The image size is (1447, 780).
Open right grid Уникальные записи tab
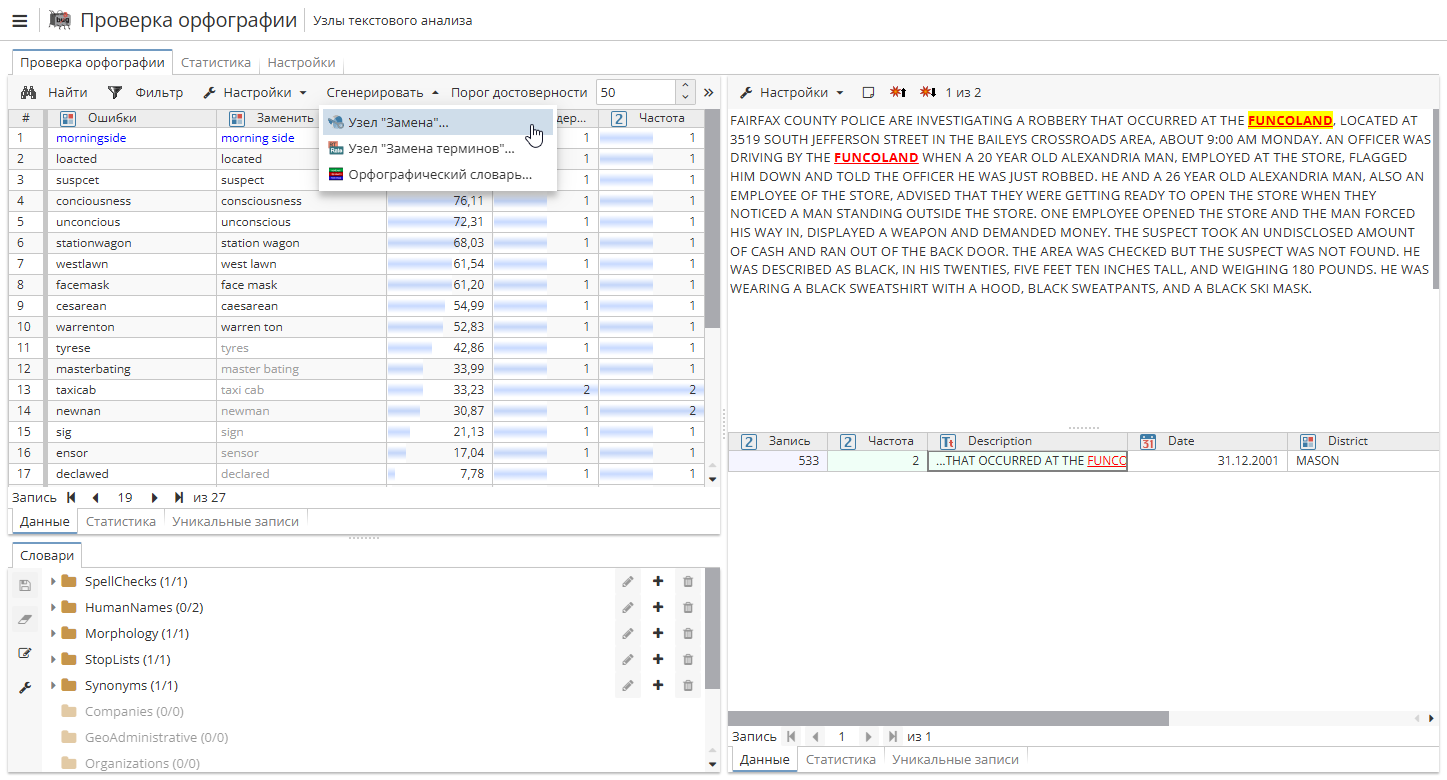(955, 759)
